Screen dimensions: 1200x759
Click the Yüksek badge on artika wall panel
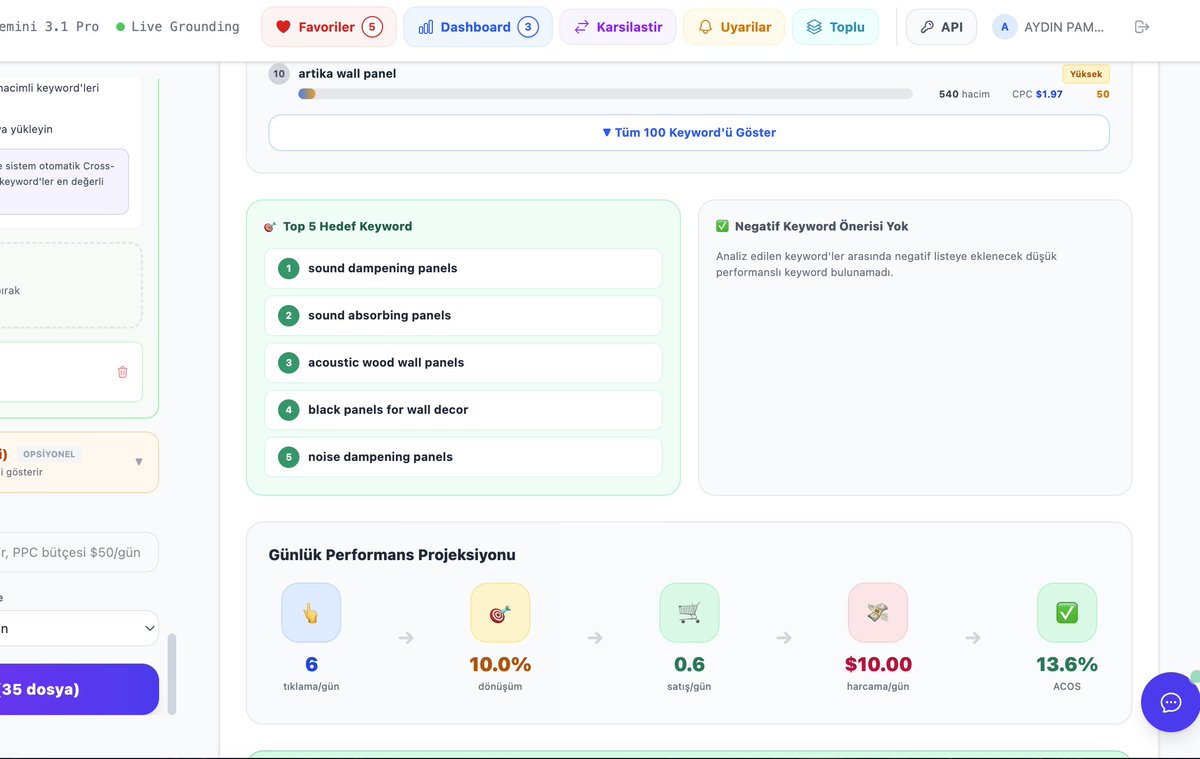(x=1085, y=74)
